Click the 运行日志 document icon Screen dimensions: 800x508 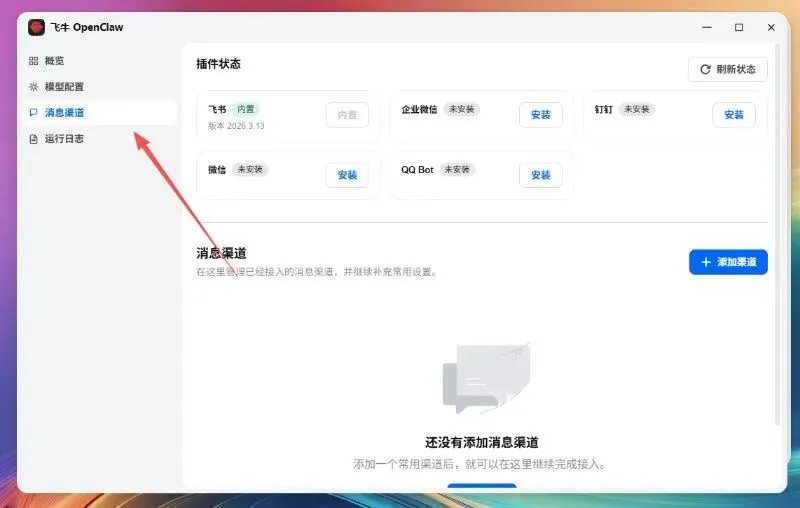34,139
